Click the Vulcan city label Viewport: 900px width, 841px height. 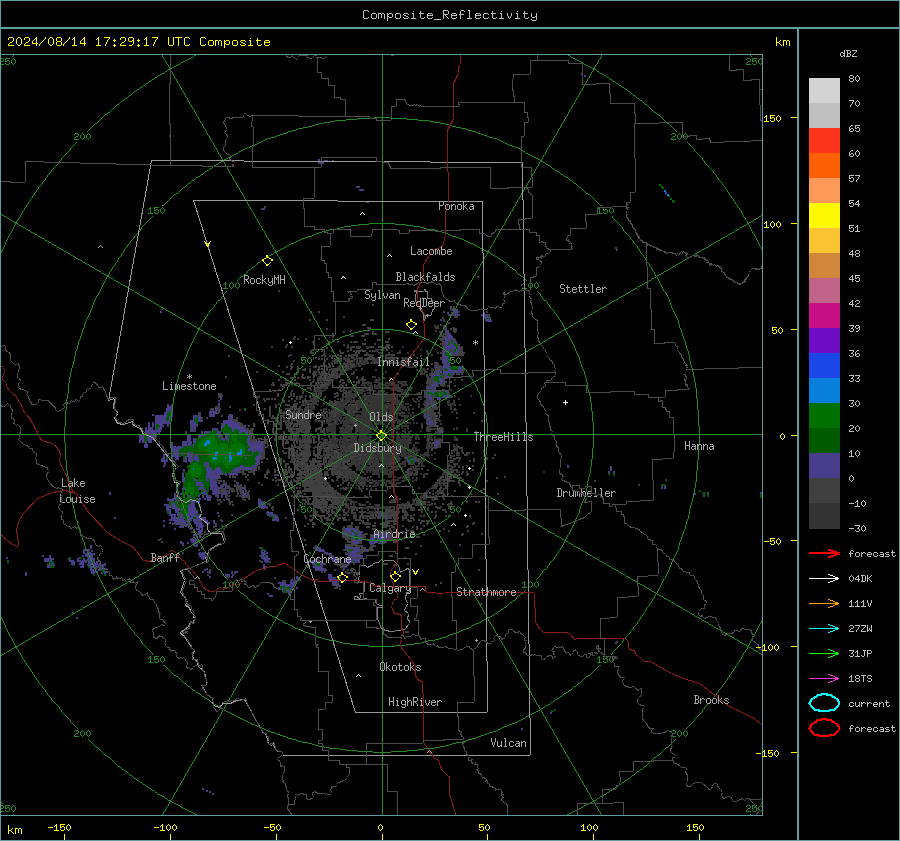(508, 743)
